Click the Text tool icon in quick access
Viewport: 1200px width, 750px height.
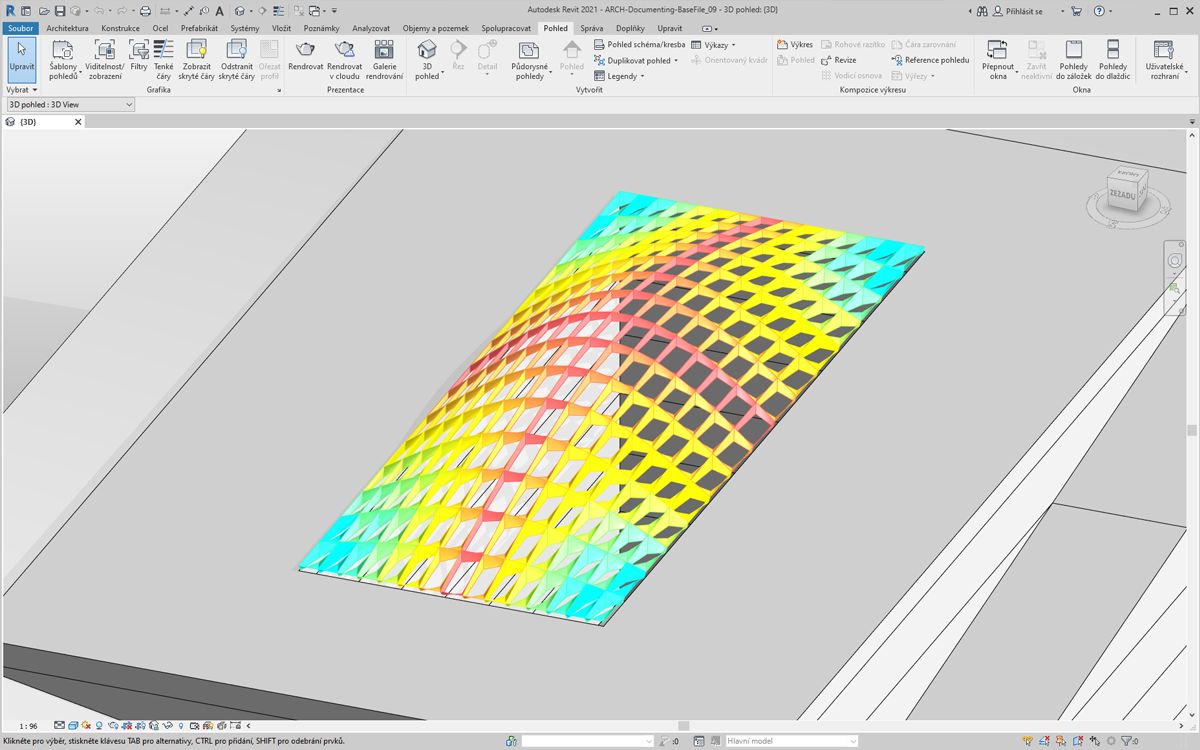[x=219, y=10]
